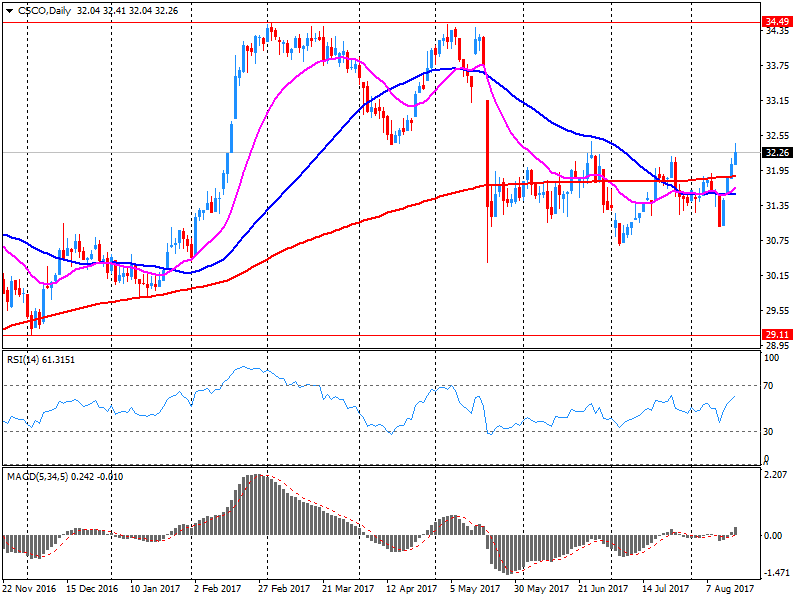The height and width of the screenshot is (600, 800).
Task: Click the MACD 2.207 scale label
Action: [x=776, y=474]
